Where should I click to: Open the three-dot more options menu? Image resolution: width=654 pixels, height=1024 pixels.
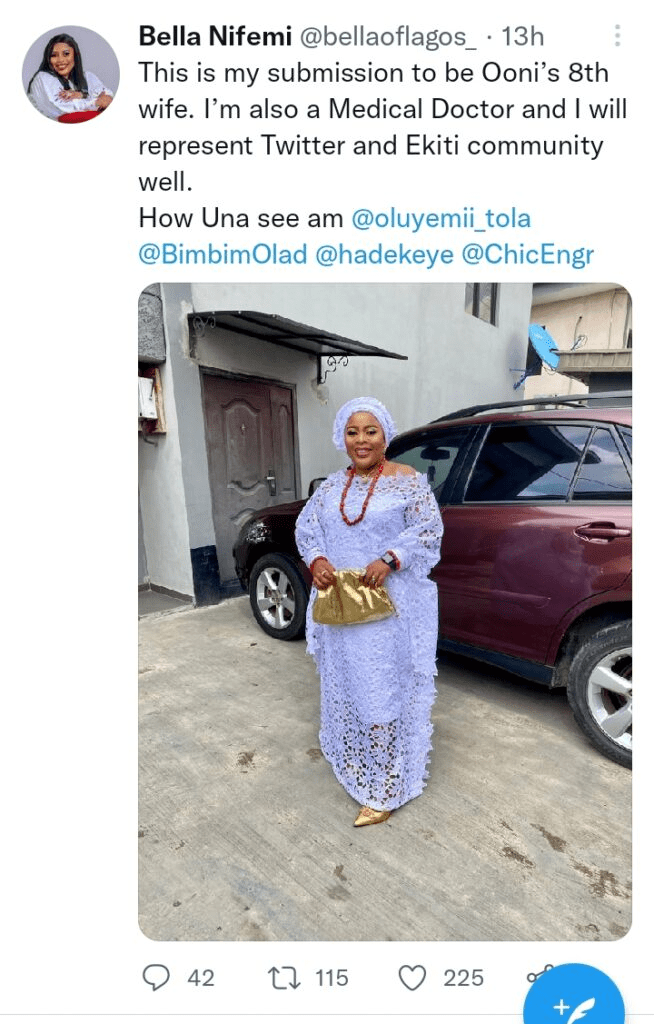[618, 37]
